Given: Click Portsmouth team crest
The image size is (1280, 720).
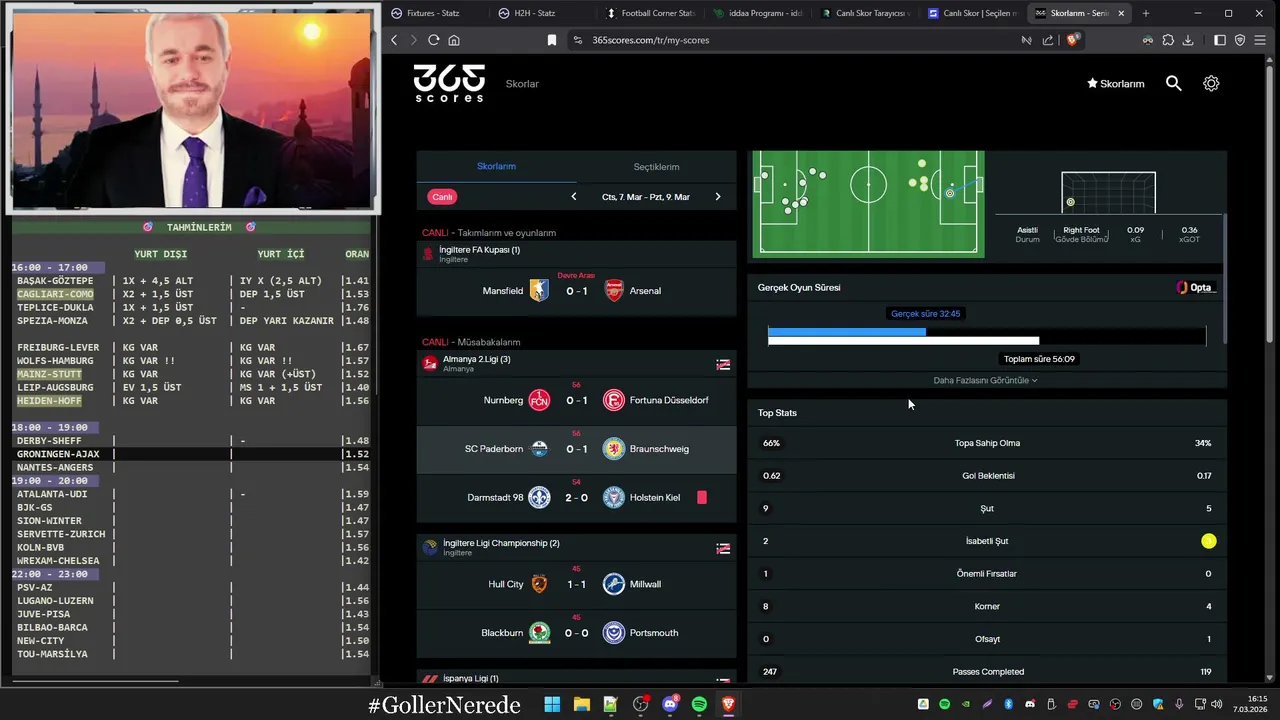Looking at the screenshot, I should point(614,633).
